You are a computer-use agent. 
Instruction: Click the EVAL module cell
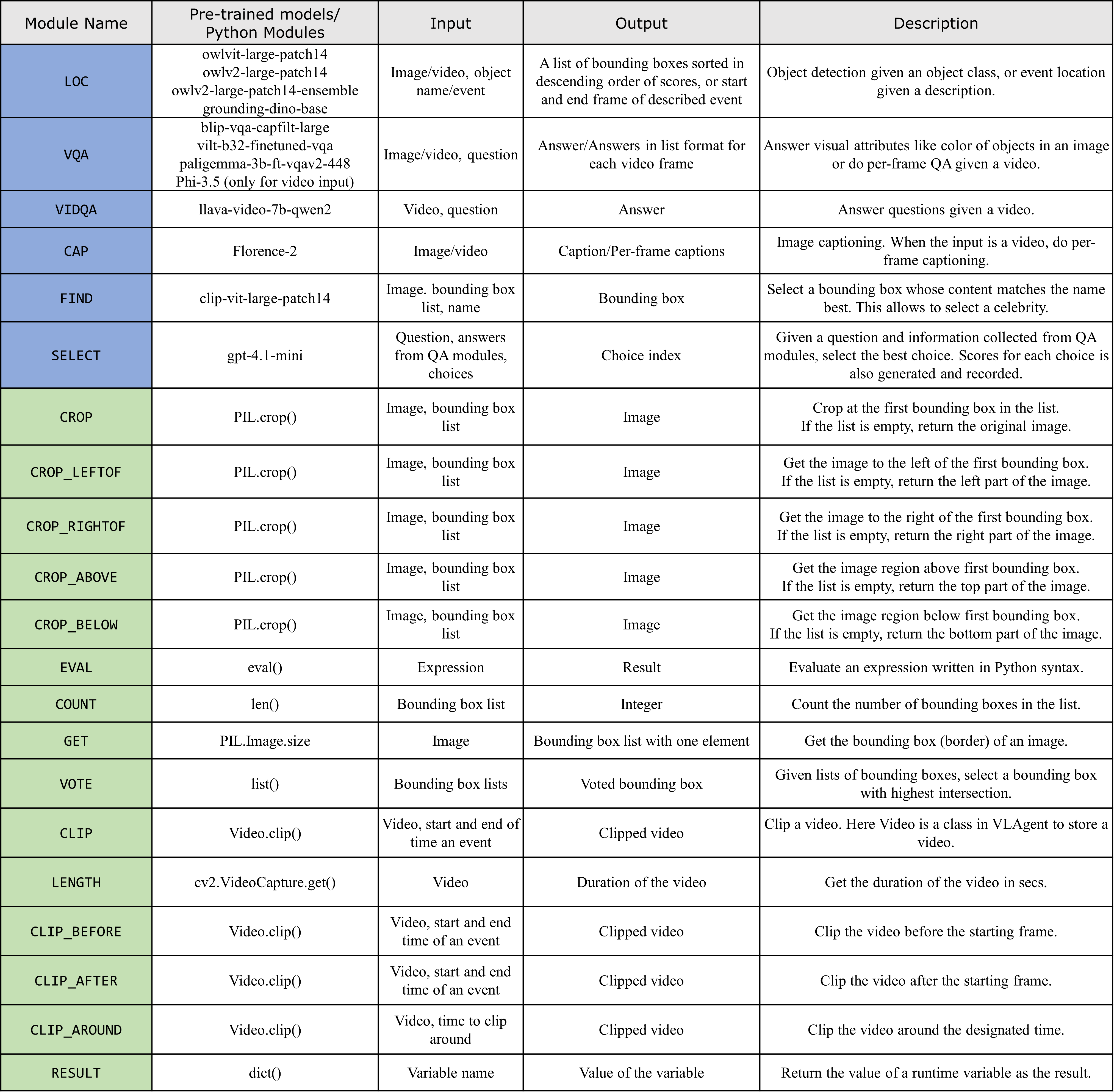[76, 667]
